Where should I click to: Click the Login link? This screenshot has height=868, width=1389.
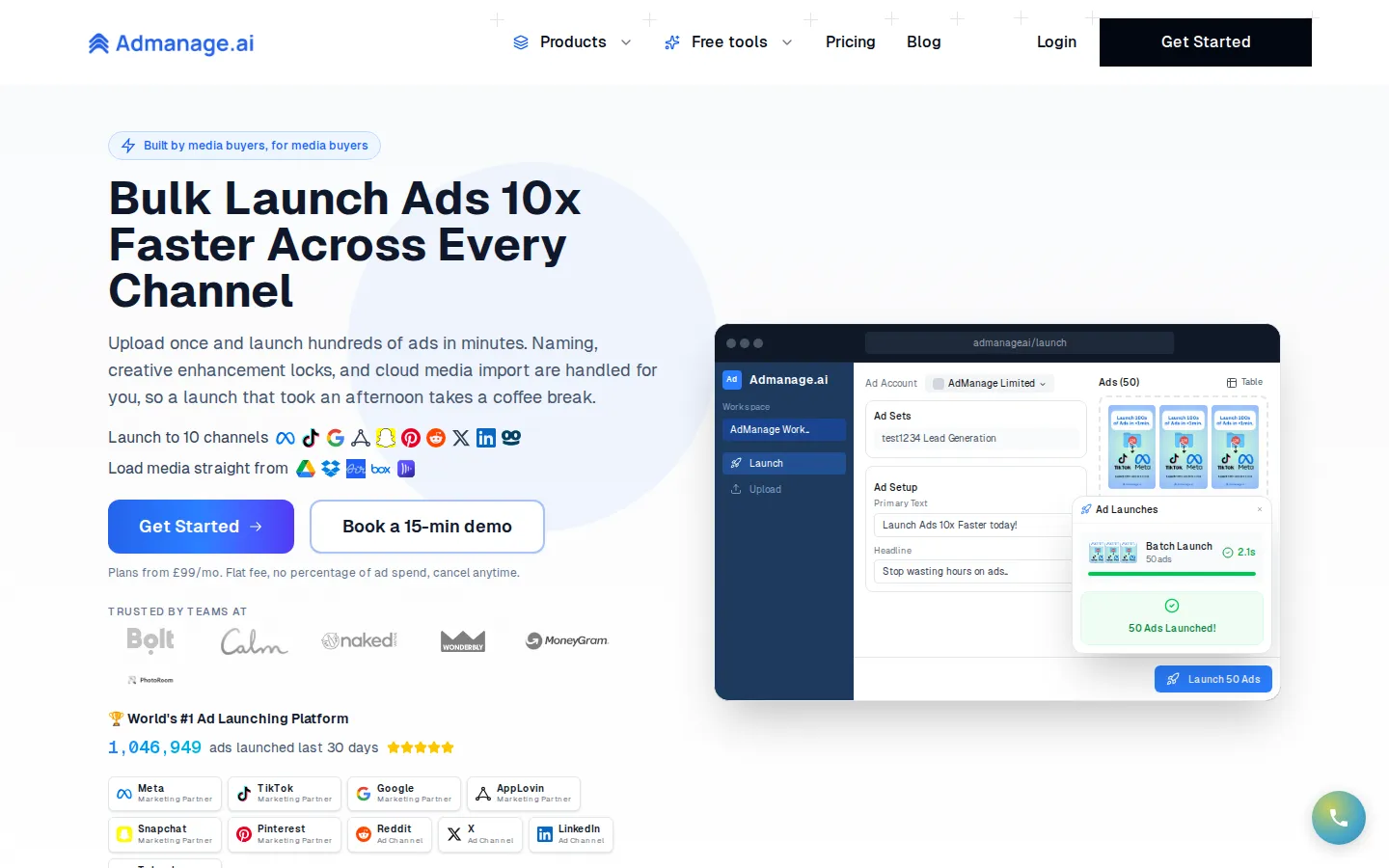point(1056,42)
